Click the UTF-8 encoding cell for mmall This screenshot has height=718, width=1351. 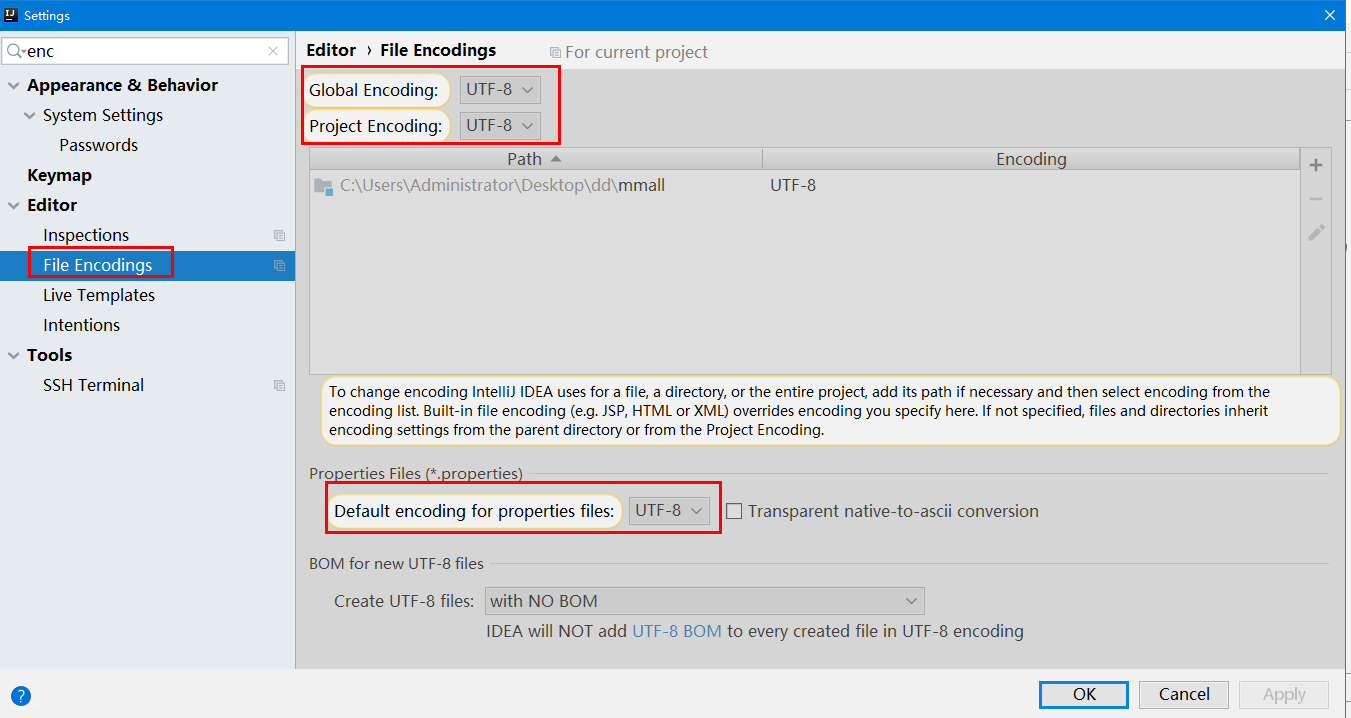tap(793, 185)
